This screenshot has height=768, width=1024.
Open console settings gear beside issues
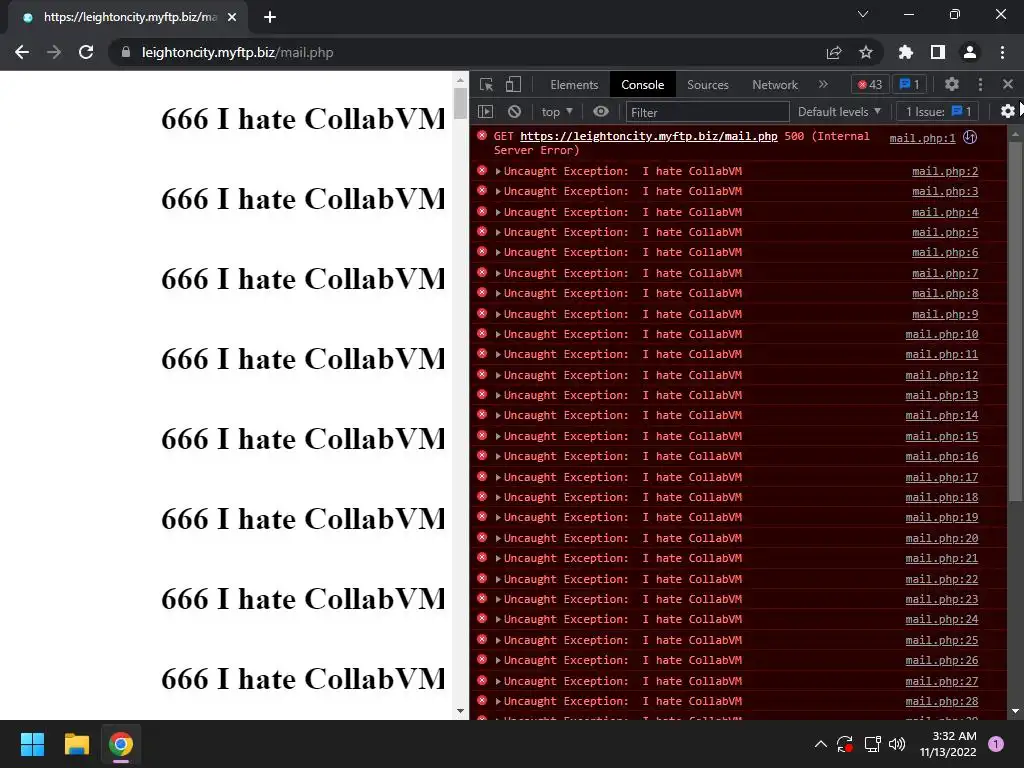pyautogui.click(x=1008, y=112)
